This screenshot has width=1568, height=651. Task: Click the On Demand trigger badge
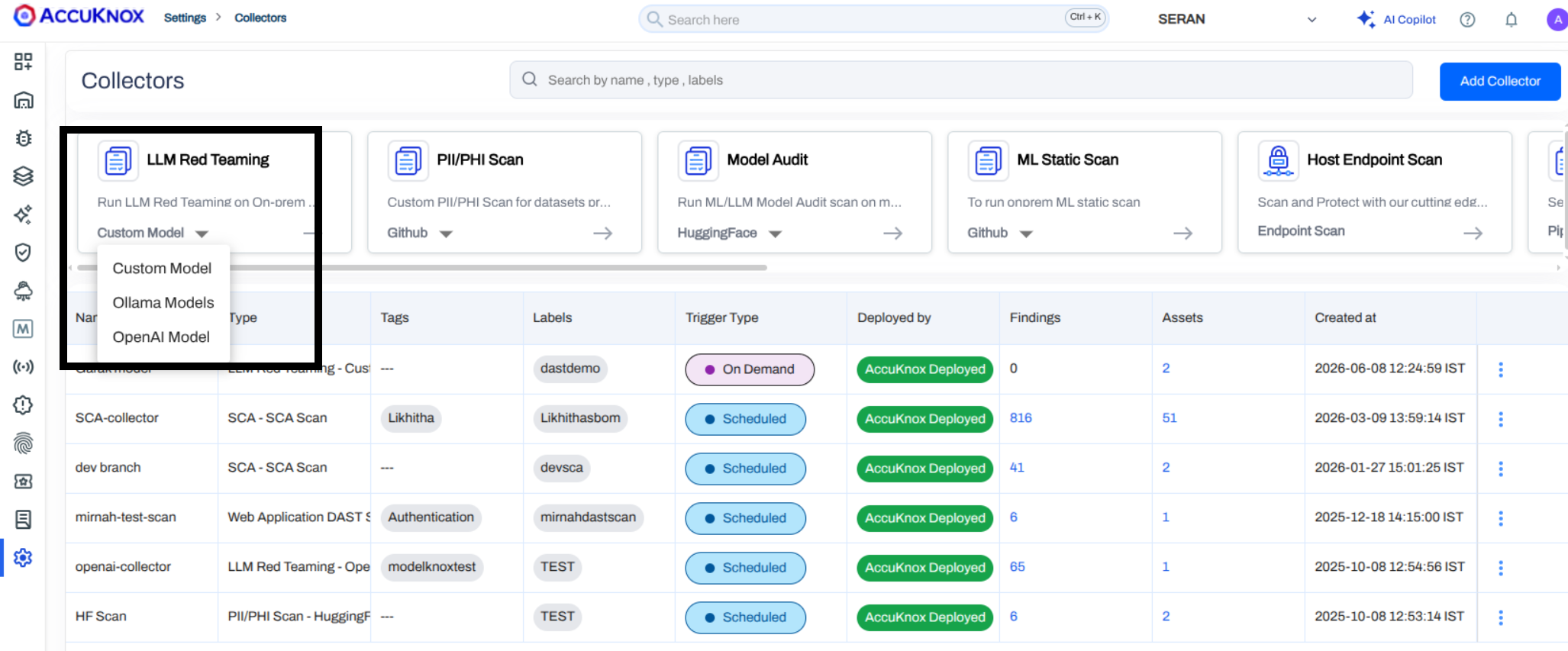[750, 369]
